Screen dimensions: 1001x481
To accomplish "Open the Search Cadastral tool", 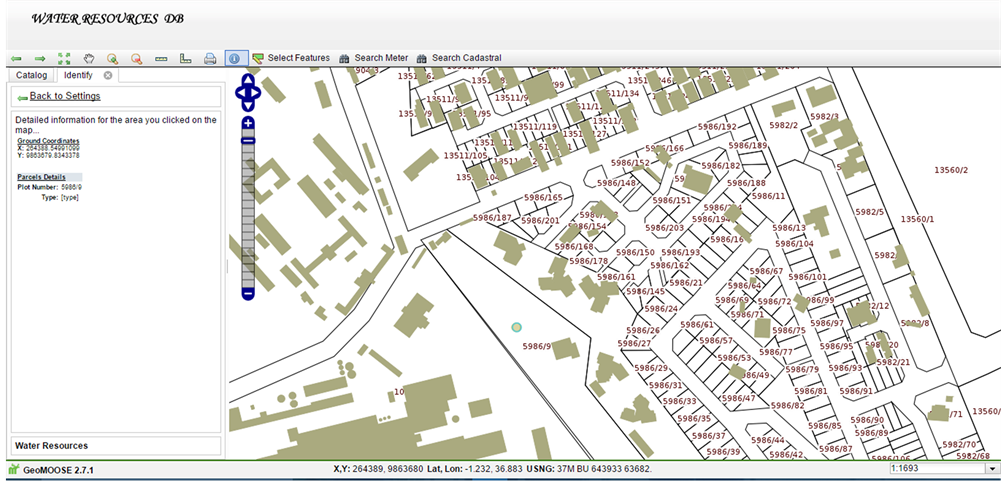I will click(458, 58).
